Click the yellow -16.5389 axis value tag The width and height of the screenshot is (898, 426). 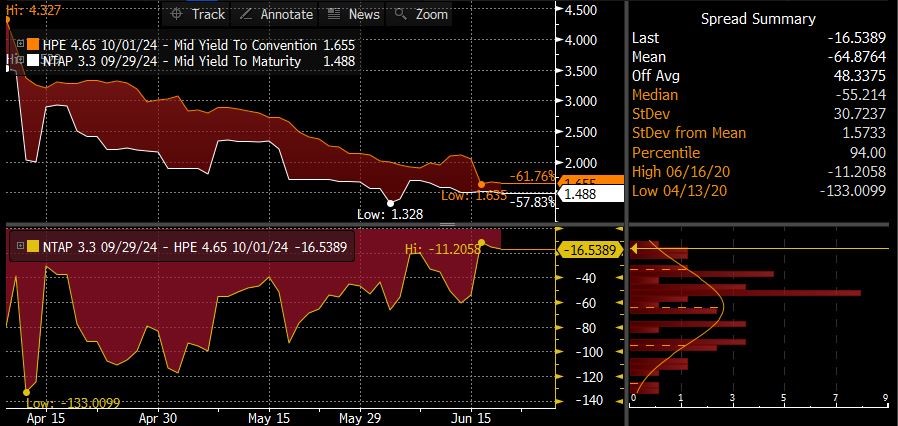tap(589, 250)
